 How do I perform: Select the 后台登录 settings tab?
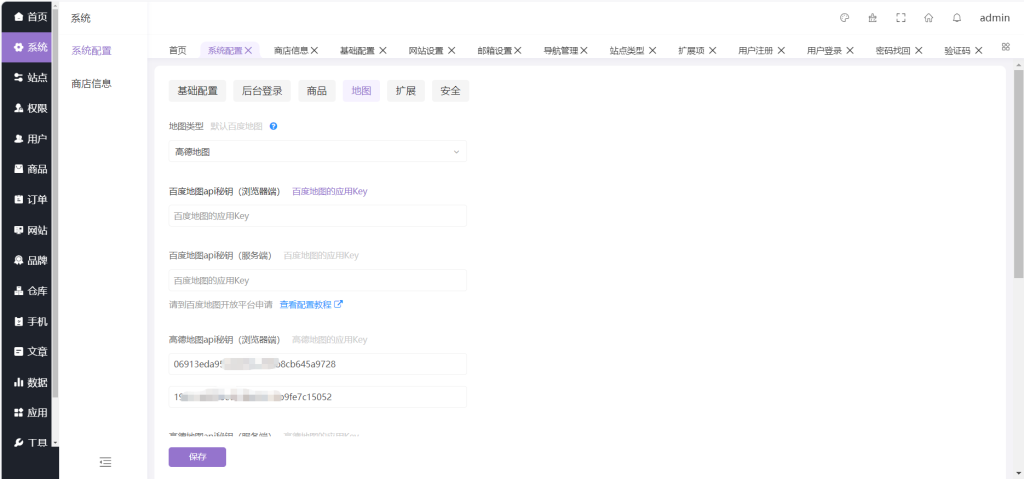click(x=262, y=91)
